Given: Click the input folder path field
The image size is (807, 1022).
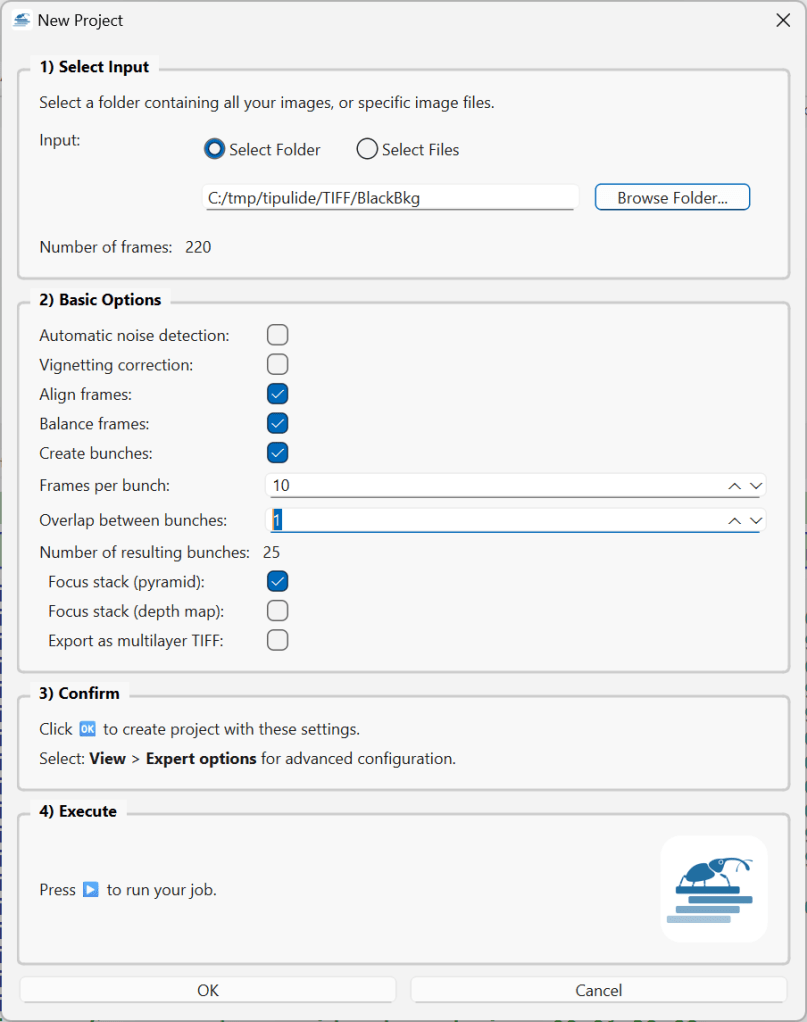Looking at the screenshot, I should (x=390, y=198).
